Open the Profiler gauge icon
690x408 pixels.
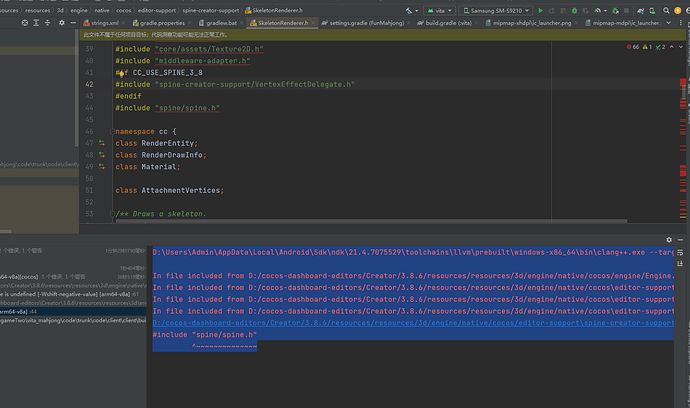(598, 11)
